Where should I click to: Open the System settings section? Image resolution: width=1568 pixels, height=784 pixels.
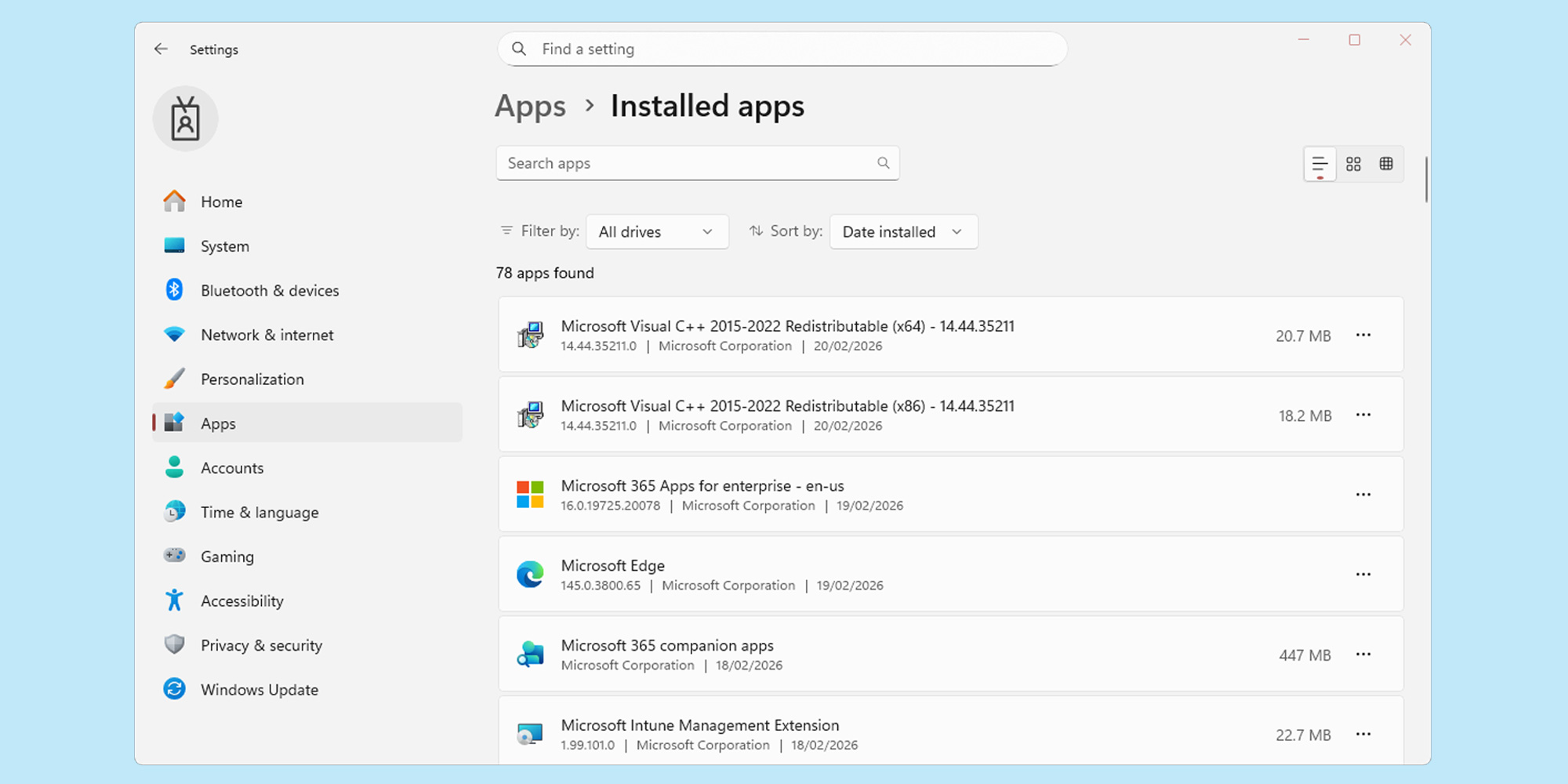(x=225, y=245)
